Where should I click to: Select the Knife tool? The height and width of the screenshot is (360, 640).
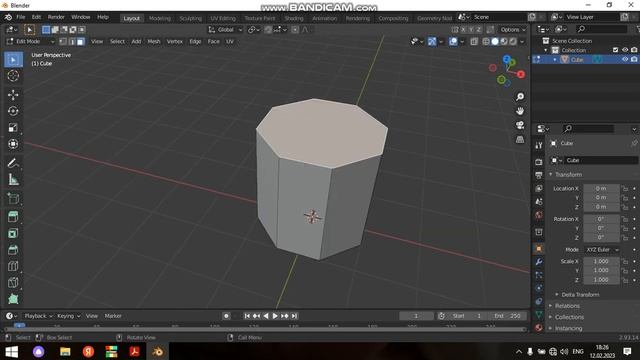click(x=13, y=282)
